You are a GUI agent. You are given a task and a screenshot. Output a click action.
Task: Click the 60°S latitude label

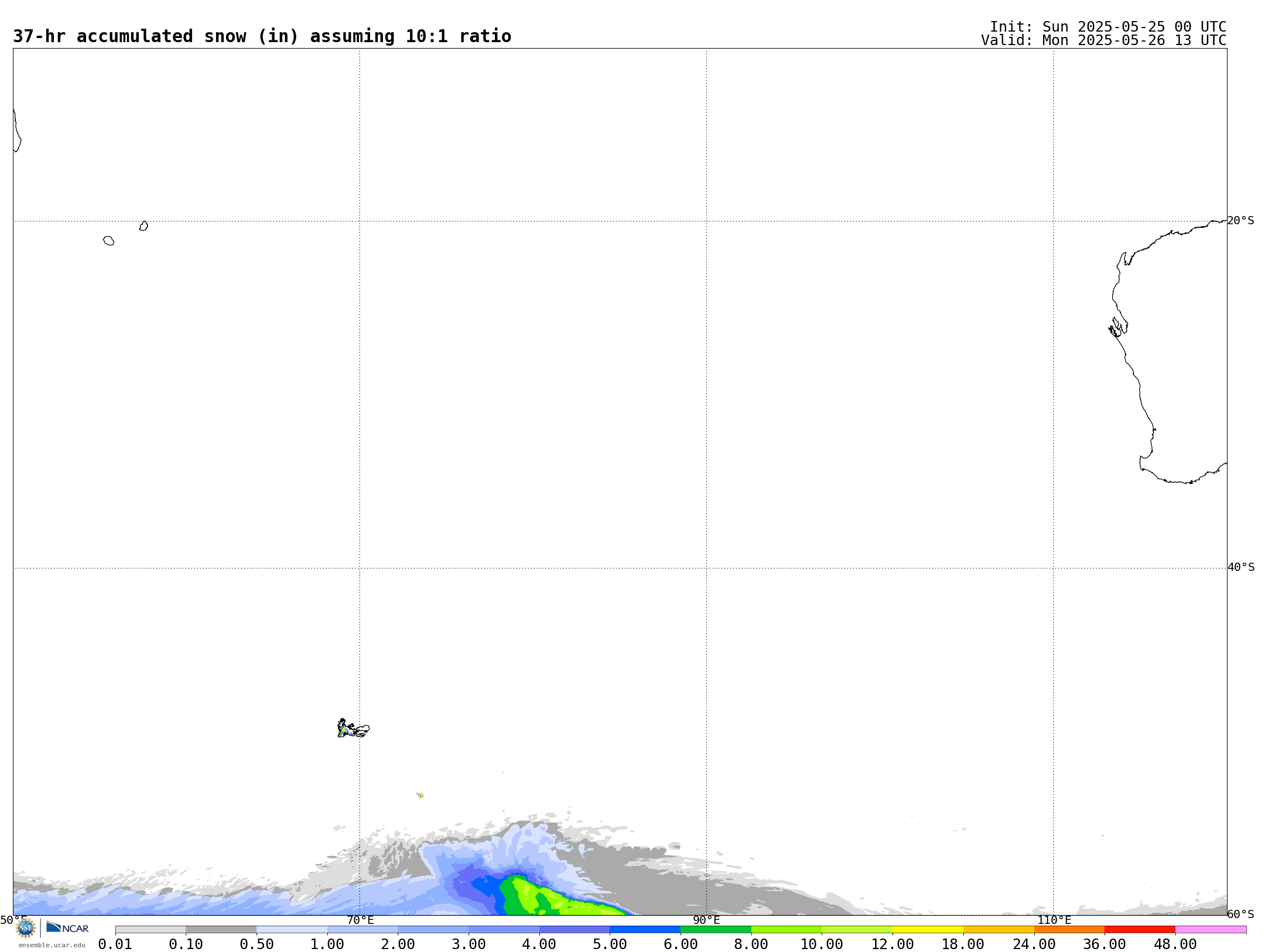(1240, 914)
